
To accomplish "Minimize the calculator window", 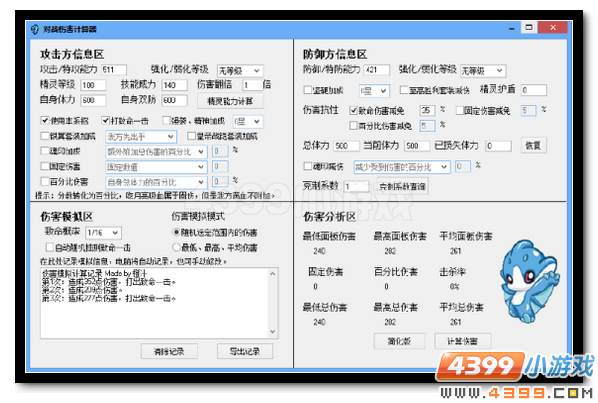I will pyautogui.click(x=512, y=28).
